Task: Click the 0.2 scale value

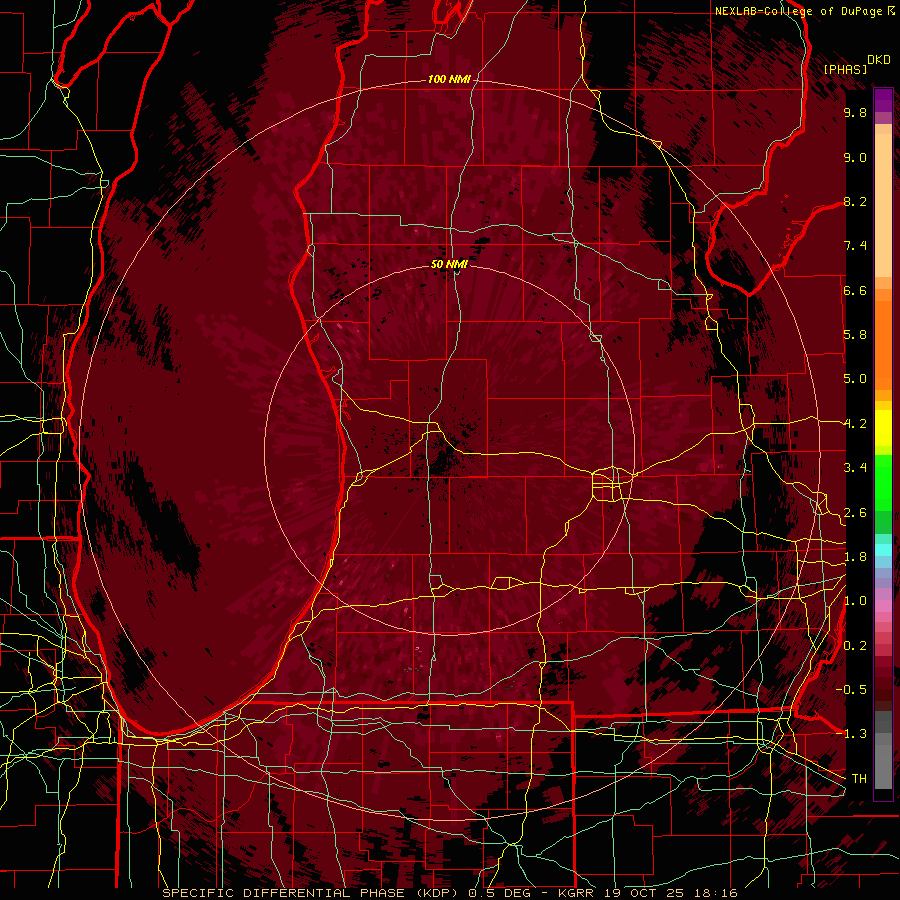Action: click(855, 646)
